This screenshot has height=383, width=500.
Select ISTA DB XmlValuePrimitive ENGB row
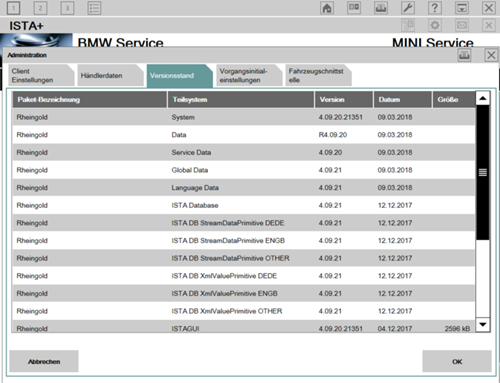coord(244,294)
